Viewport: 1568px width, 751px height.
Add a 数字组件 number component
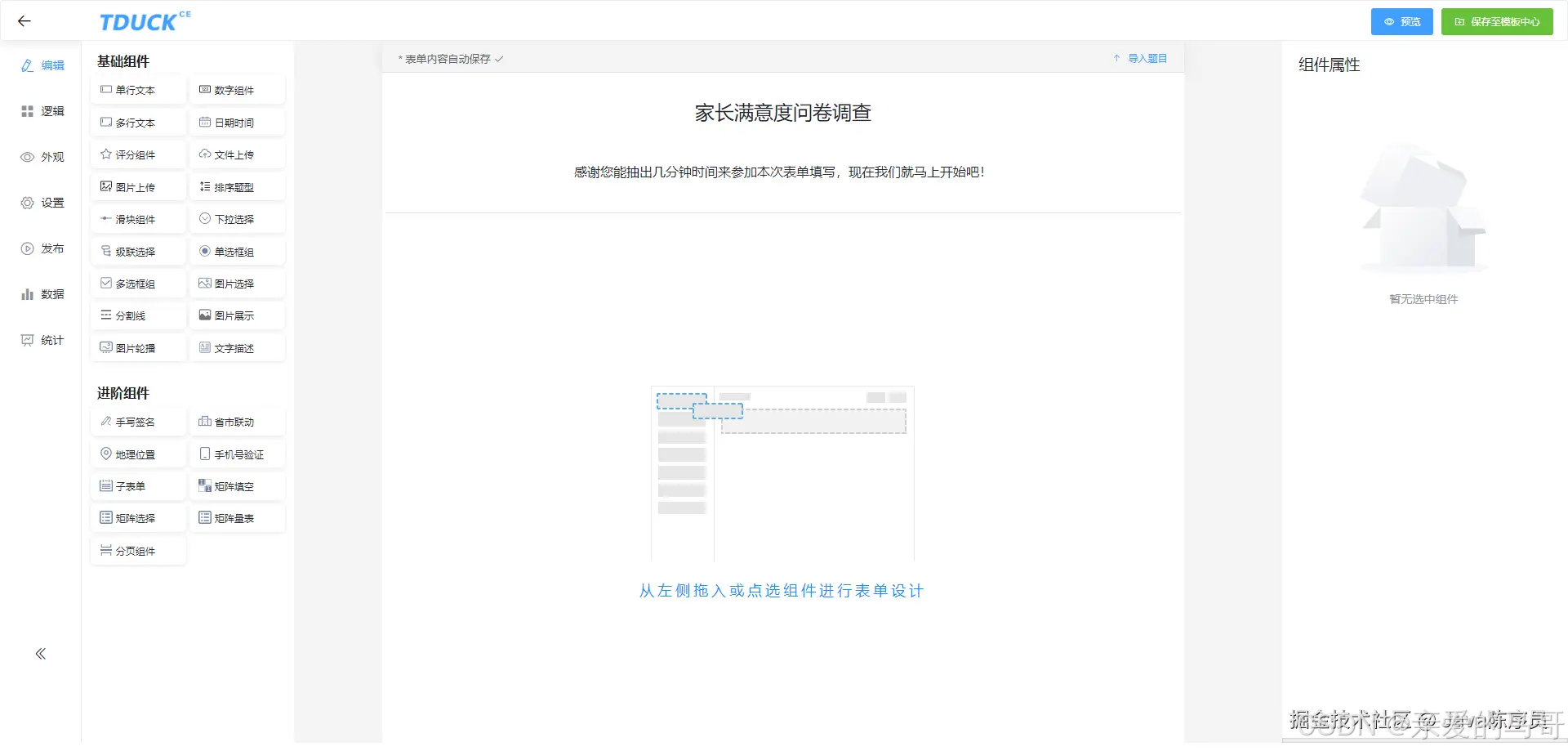(238, 90)
